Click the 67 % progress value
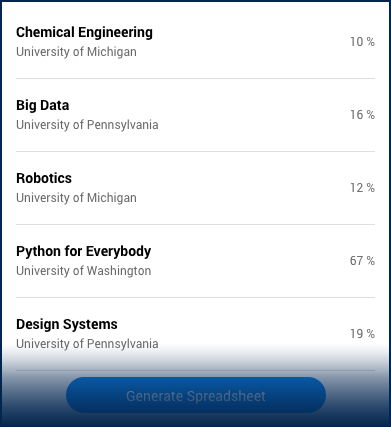This screenshot has width=391, height=427. [x=362, y=261]
